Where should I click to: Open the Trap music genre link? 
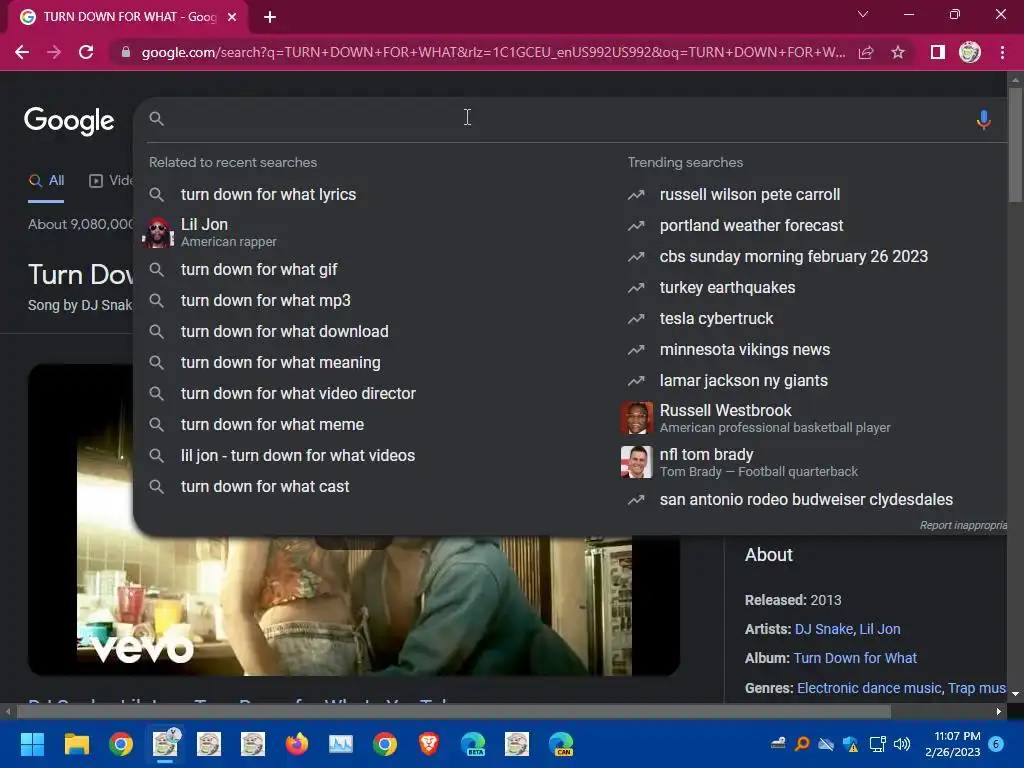(x=977, y=688)
